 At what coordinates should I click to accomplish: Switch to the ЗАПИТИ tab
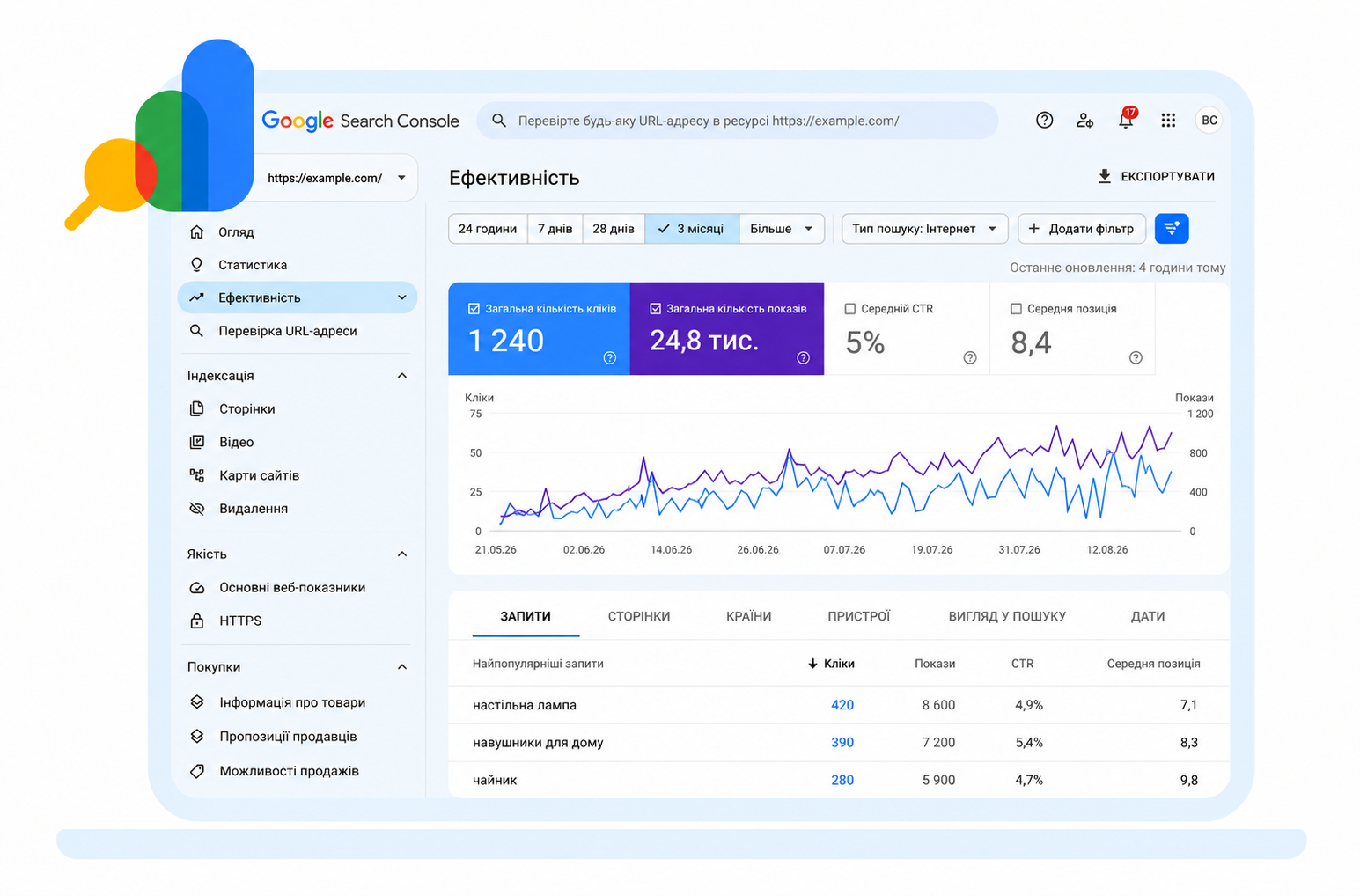pos(526,616)
